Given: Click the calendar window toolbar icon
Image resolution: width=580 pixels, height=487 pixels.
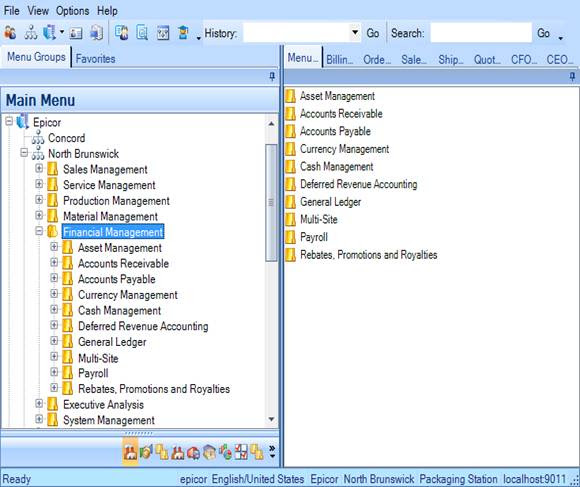Looking at the screenshot, I should (x=163, y=33).
